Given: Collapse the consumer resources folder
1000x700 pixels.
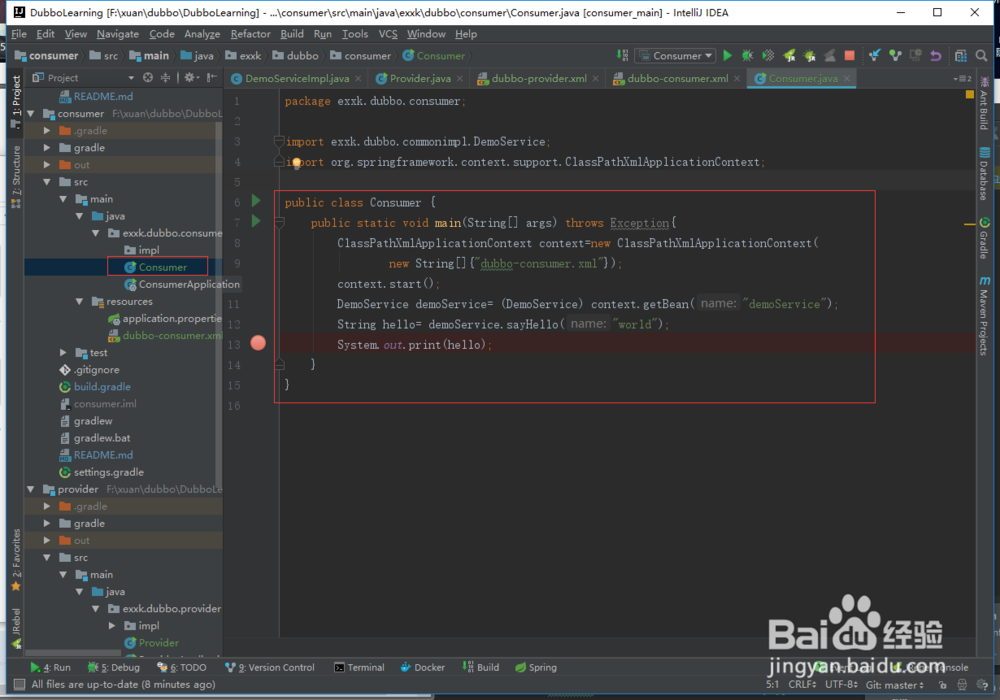Looking at the screenshot, I should click(79, 302).
